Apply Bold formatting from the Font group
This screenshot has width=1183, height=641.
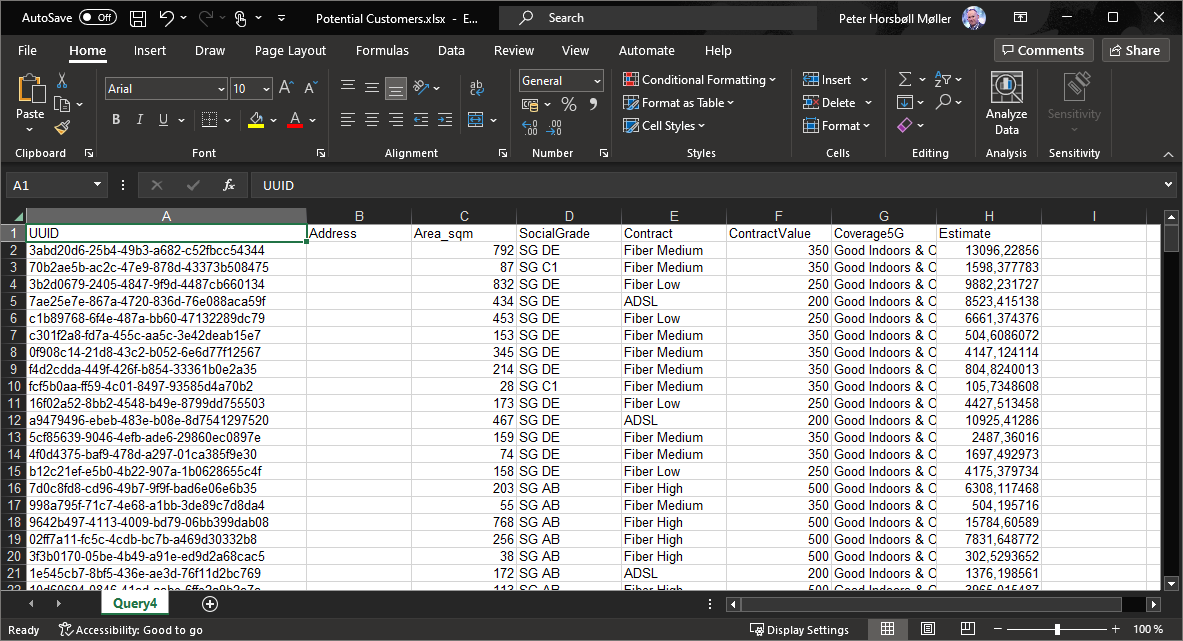[x=115, y=119]
